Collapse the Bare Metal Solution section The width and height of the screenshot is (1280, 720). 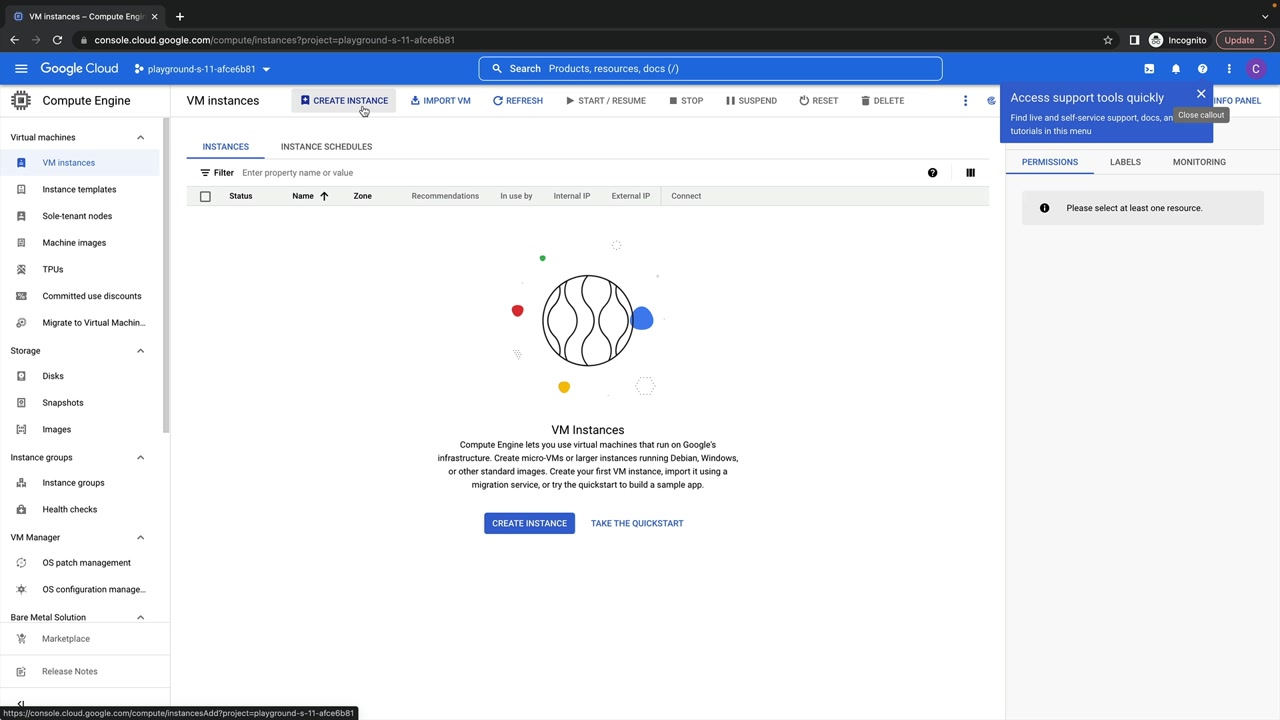(x=140, y=617)
